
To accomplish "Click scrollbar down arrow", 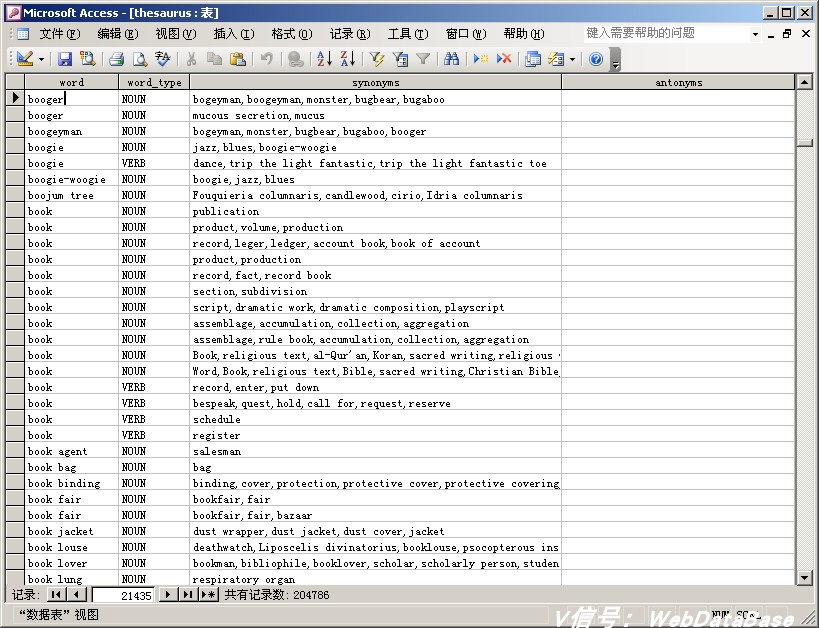I will (x=804, y=577).
